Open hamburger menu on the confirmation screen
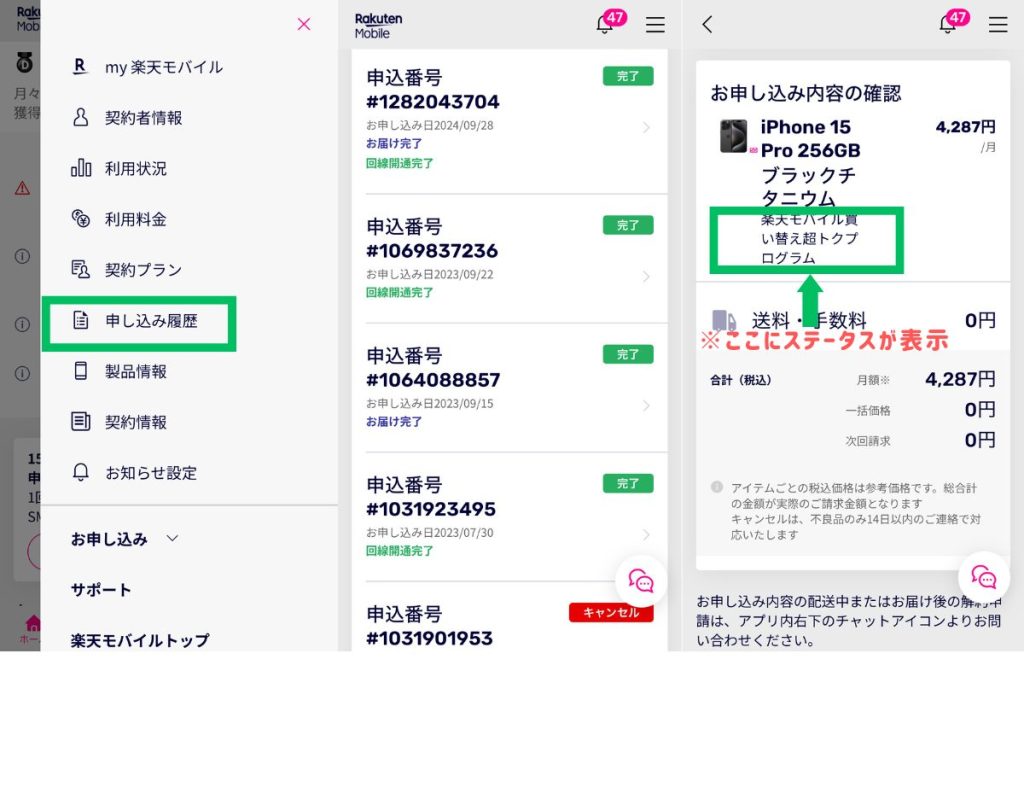 (x=998, y=25)
